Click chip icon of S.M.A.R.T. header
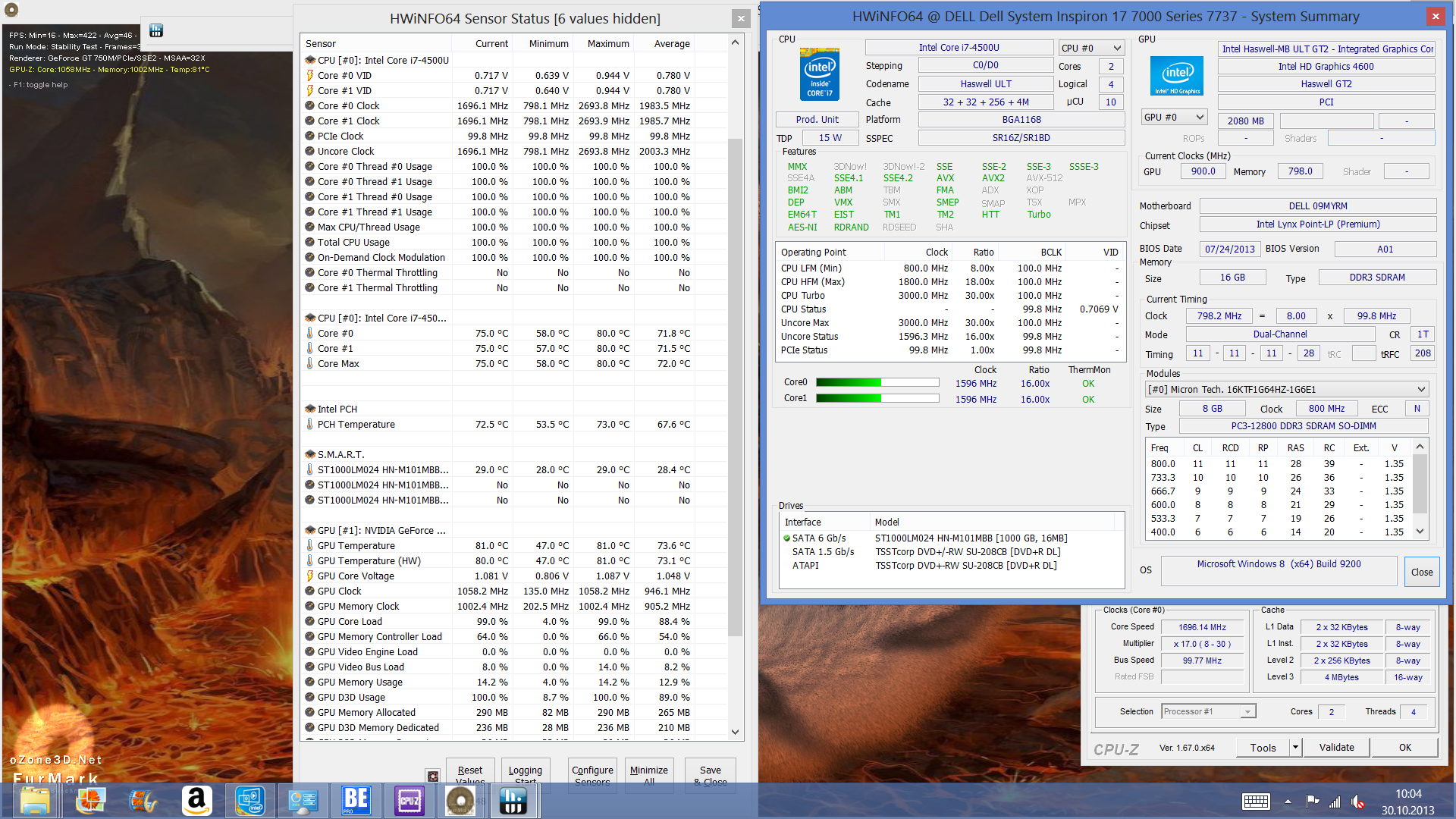This screenshot has width=1456, height=819. point(310,454)
